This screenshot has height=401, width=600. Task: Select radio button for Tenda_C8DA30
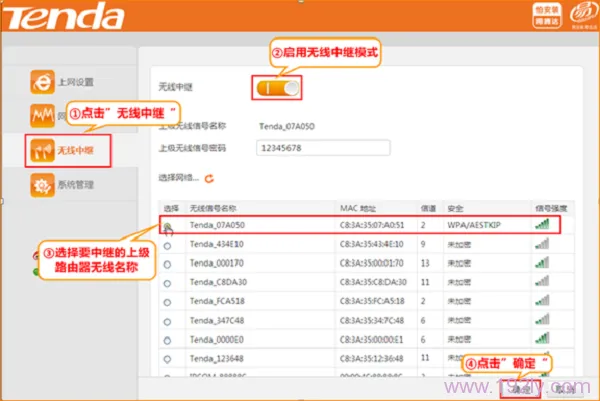167,282
